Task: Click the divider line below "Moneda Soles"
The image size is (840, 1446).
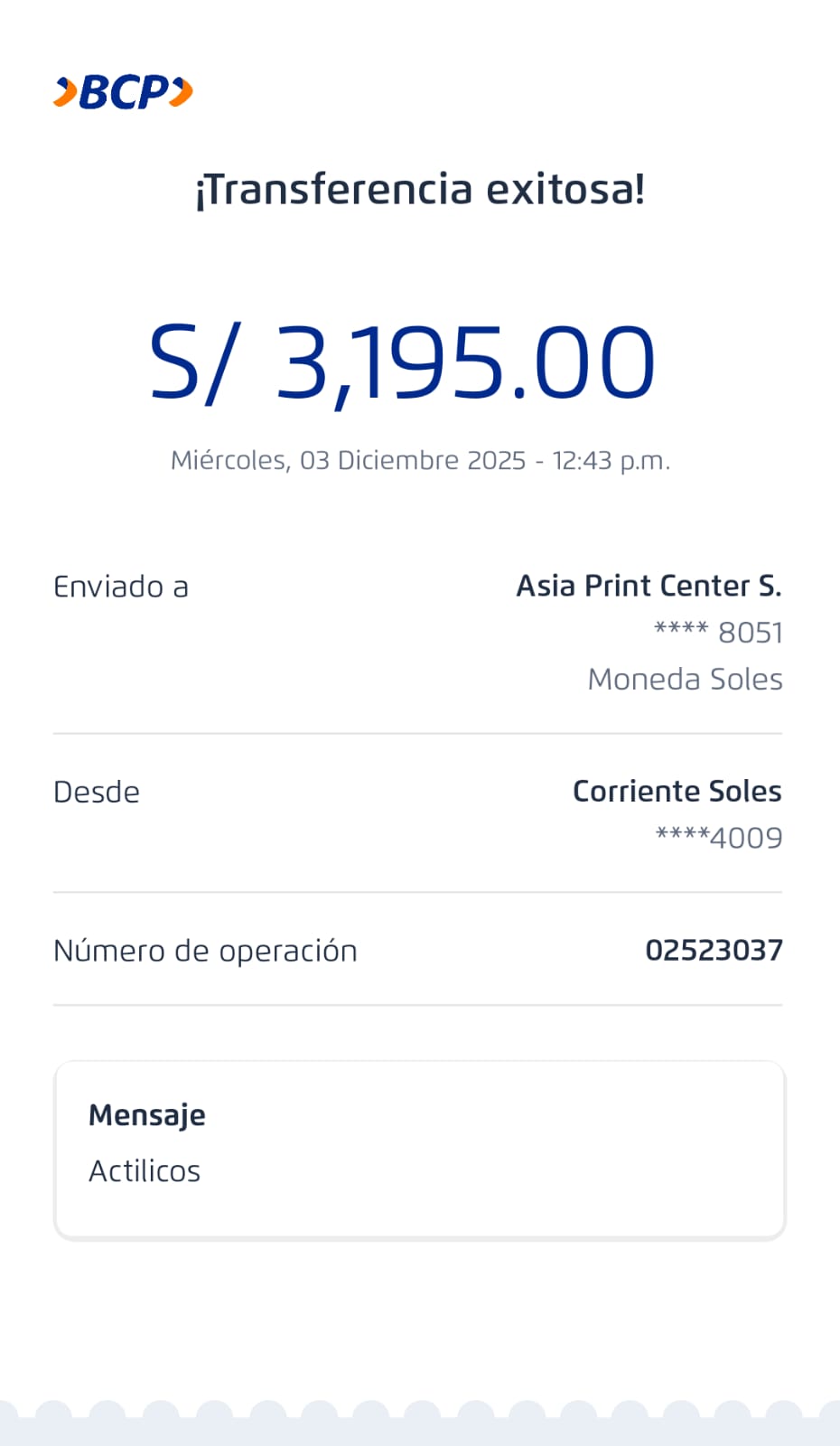Action: [x=417, y=734]
